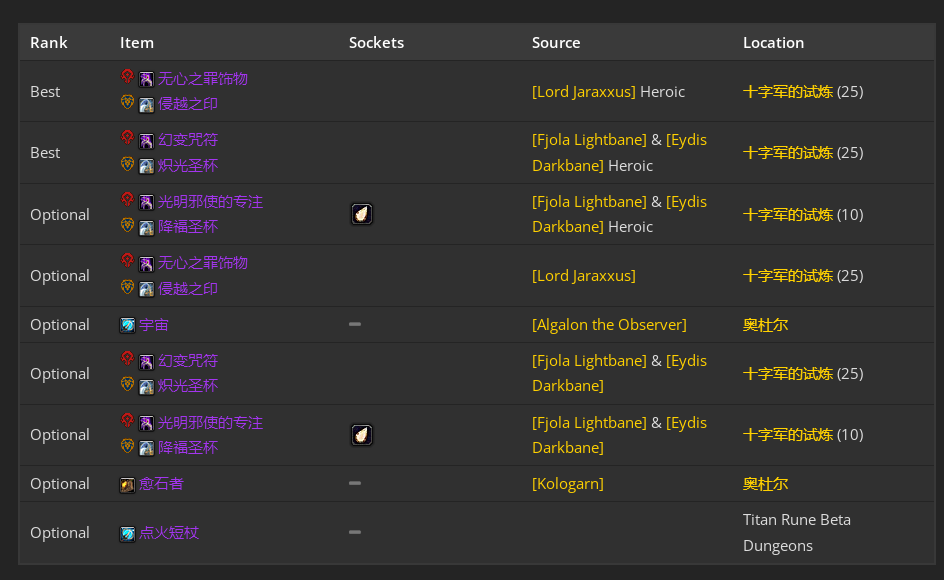Click the 点火短杖 item icon

[x=127, y=534]
